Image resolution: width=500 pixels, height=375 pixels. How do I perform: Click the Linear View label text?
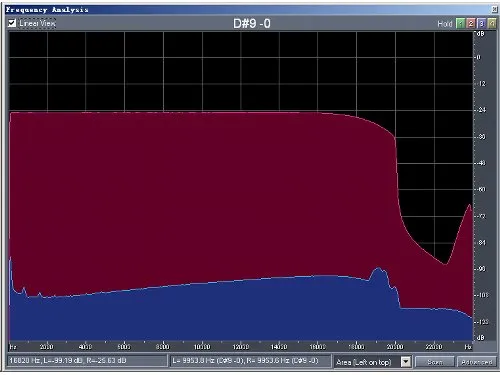(37, 23)
